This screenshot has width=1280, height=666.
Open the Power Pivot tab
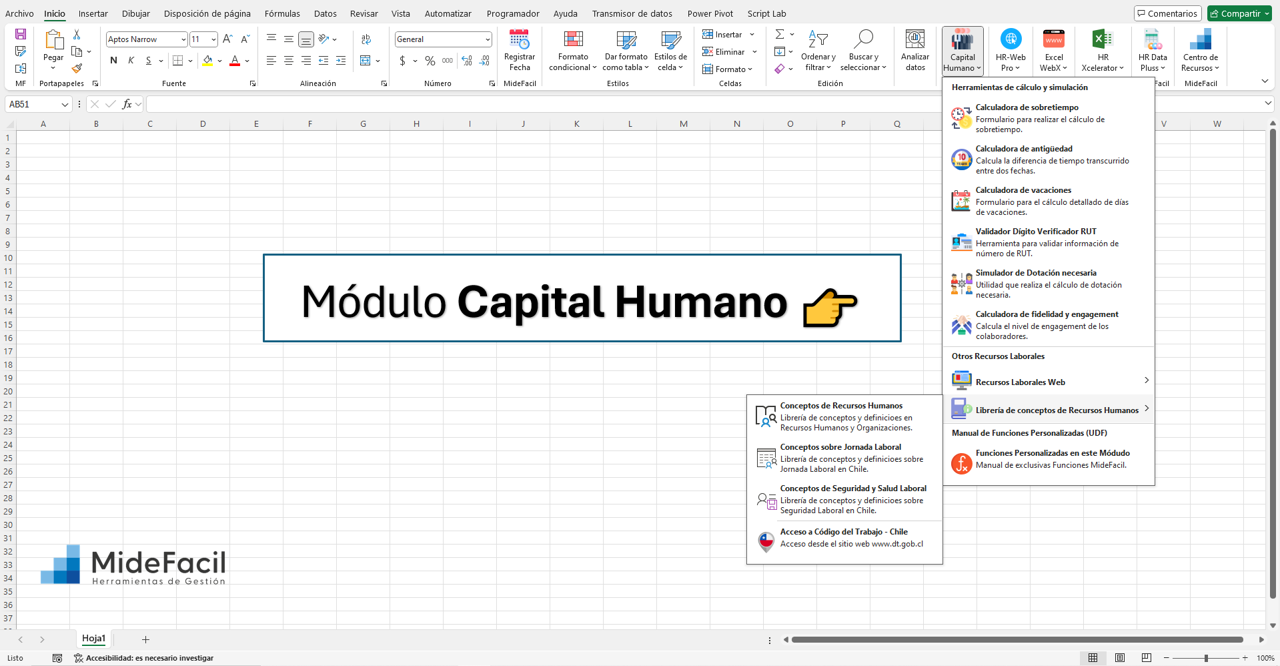(710, 14)
